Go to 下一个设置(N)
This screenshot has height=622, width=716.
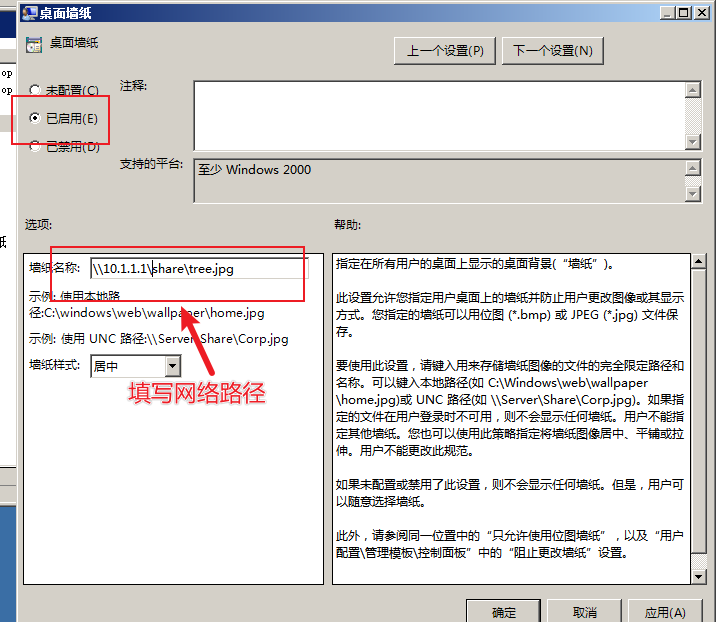(553, 51)
